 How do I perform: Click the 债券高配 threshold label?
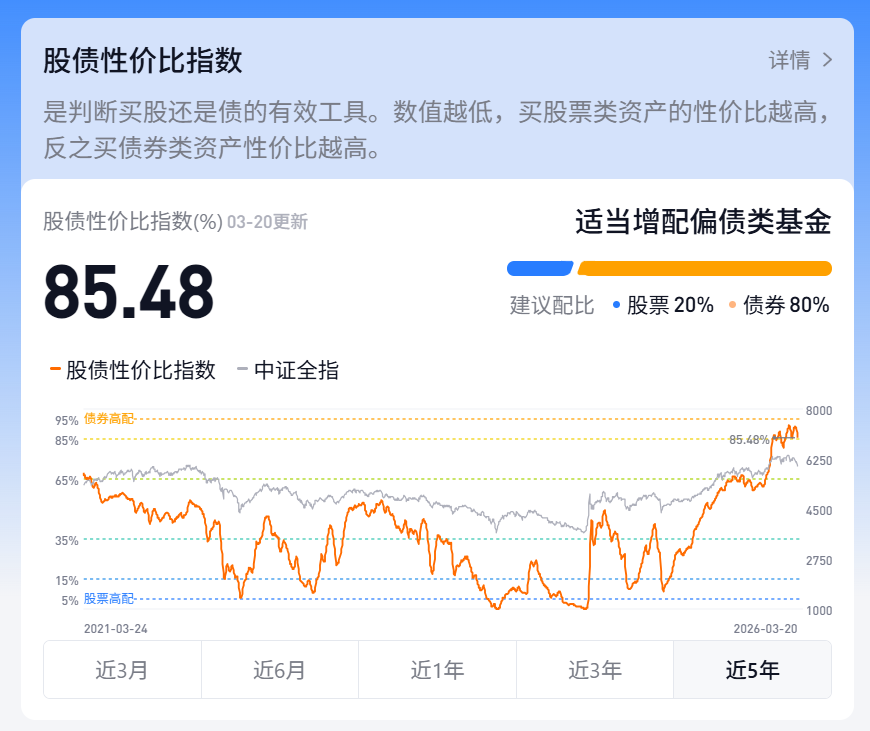tap(108, 418)
